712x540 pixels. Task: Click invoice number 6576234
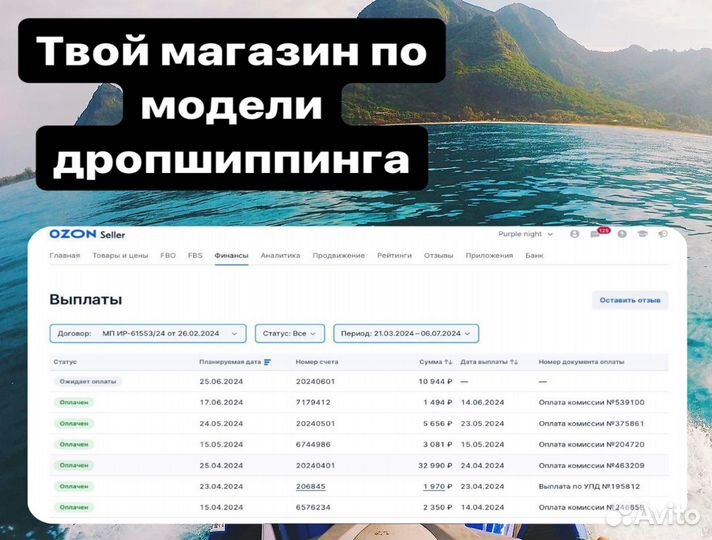coord(313,507)
